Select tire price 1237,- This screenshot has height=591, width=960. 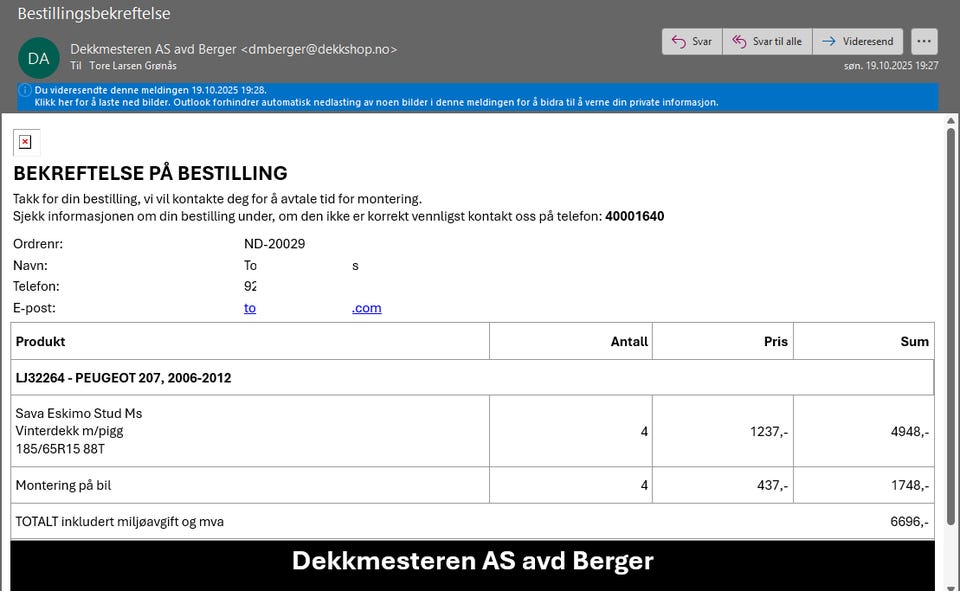(x=769, y=432)
